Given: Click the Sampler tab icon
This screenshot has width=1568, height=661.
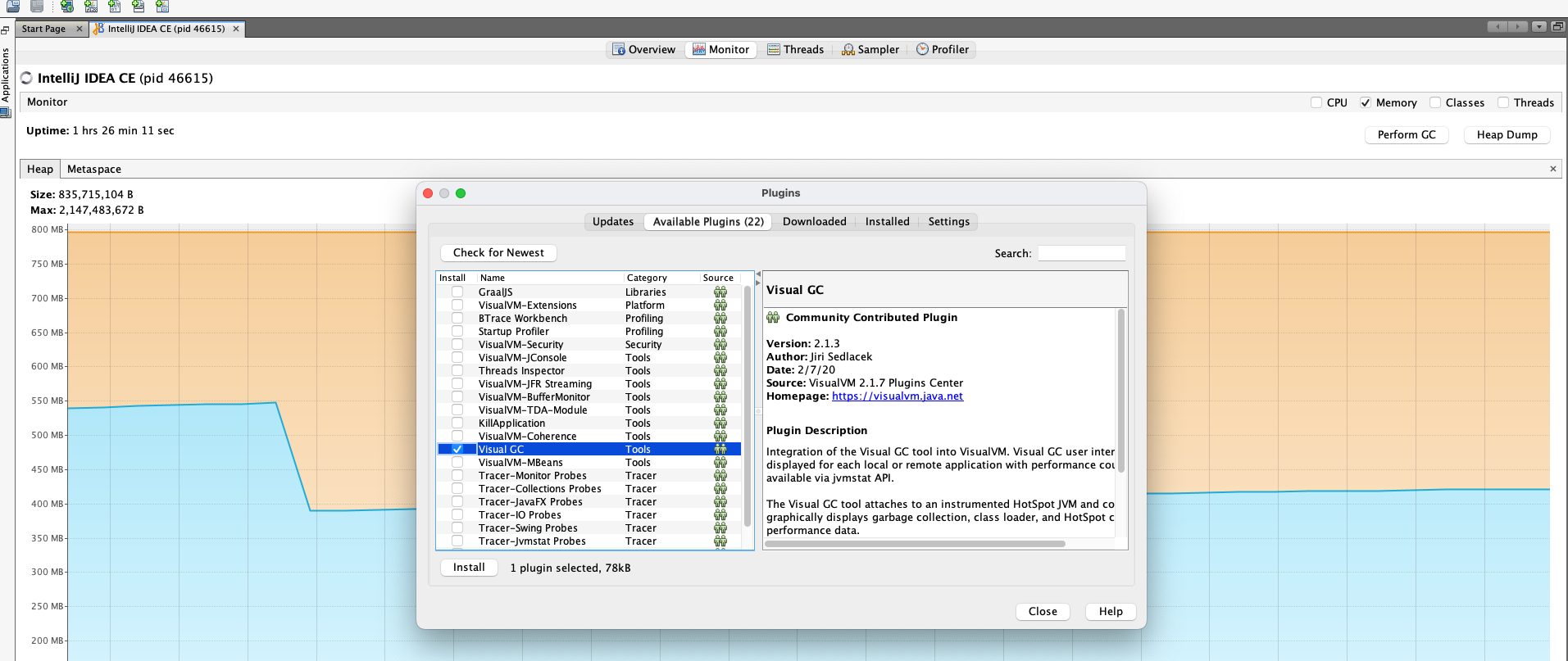Looking at the screenshot, I should pos(848,50).
